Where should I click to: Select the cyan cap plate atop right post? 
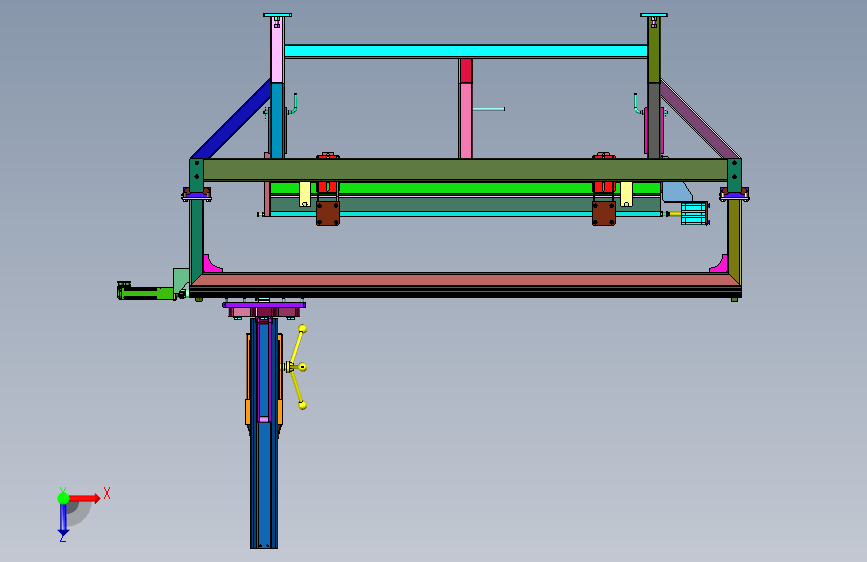point(654,15)
